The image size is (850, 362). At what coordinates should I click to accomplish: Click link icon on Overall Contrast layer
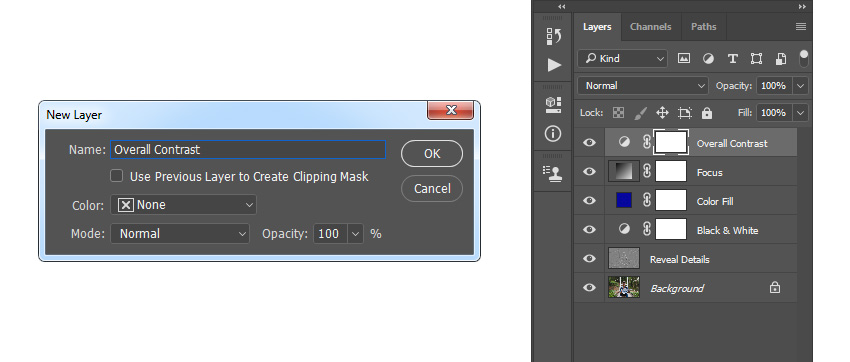pyautogui.click(x=646, y=143)
